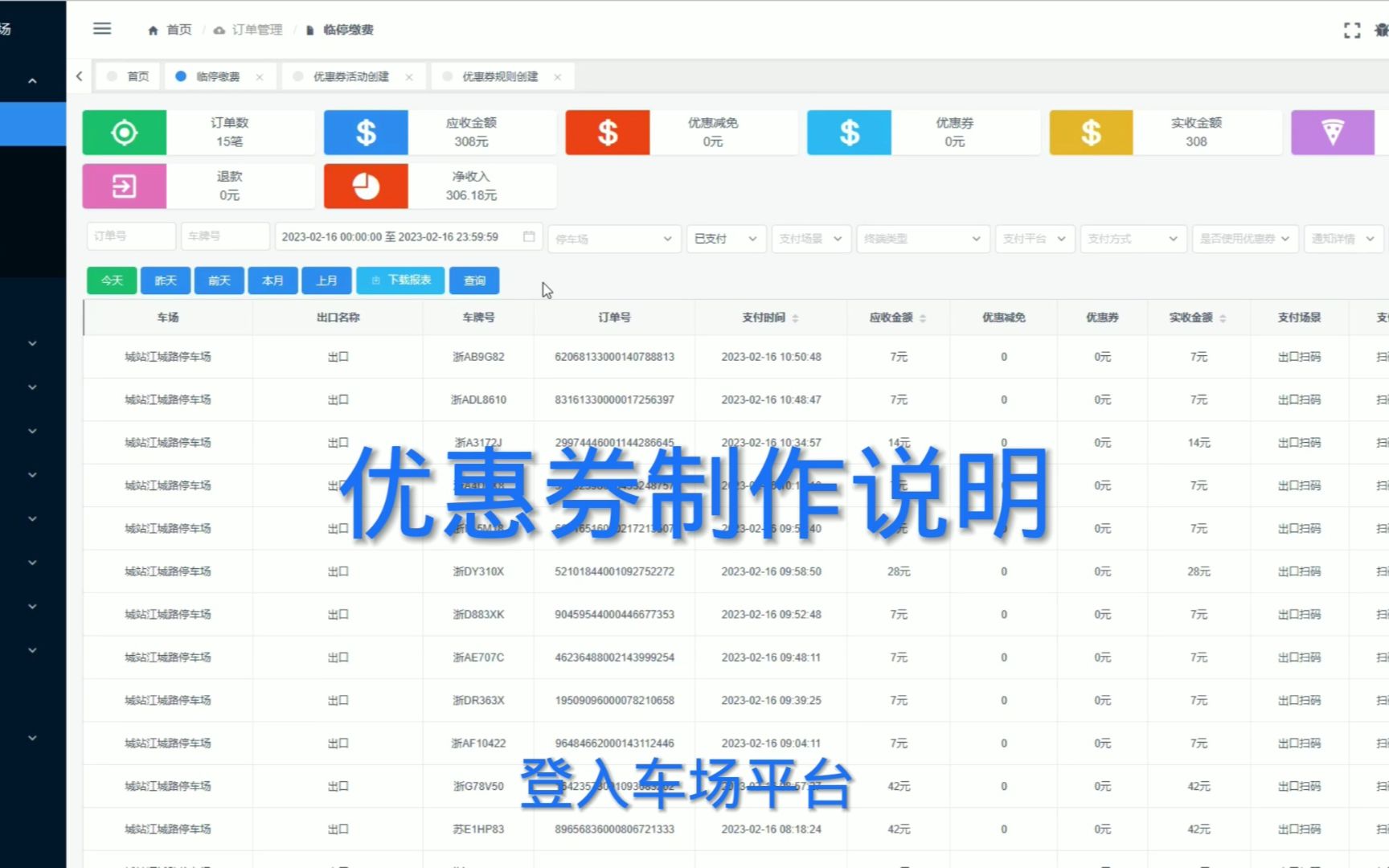
Task: Open the 停车场 dropdown
Action: click(614, 239)
